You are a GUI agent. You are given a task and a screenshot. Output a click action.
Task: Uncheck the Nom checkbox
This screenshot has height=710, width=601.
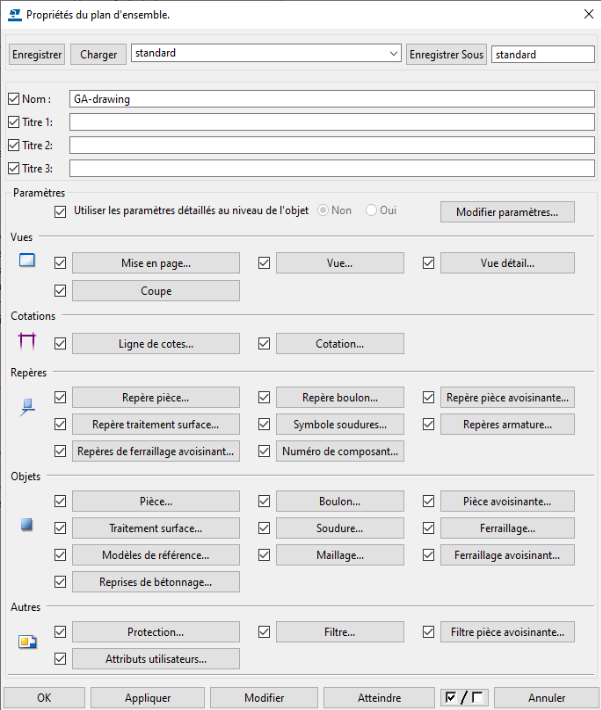pos(13,99)
